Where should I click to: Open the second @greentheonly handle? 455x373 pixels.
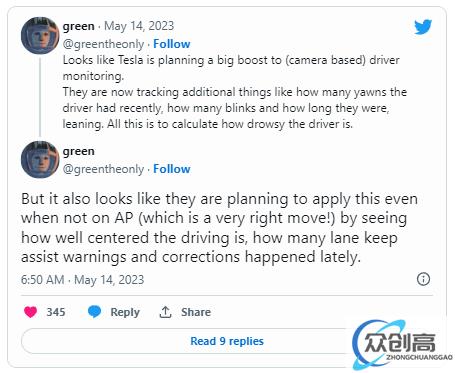click(103, 169)
